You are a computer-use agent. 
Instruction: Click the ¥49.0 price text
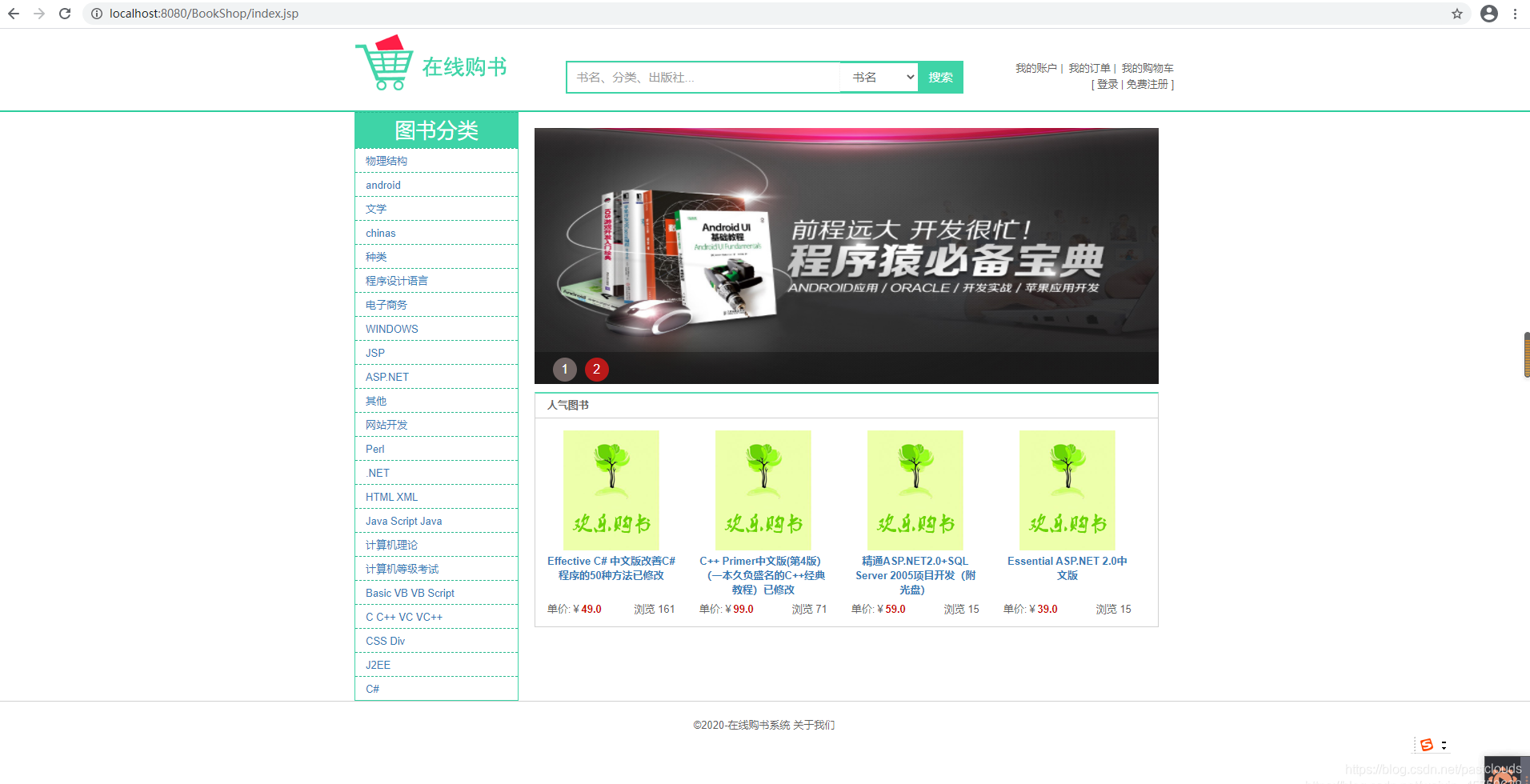(x=587, y=609)
